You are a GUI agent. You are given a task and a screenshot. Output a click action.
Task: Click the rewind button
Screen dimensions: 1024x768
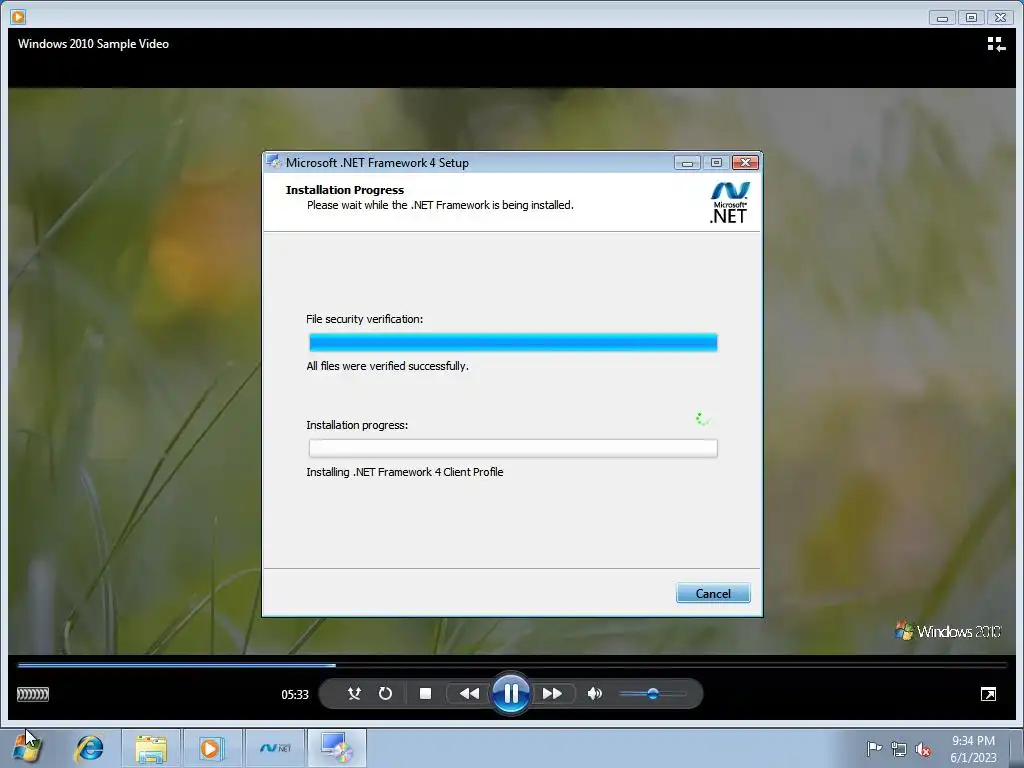pos(469,693)
